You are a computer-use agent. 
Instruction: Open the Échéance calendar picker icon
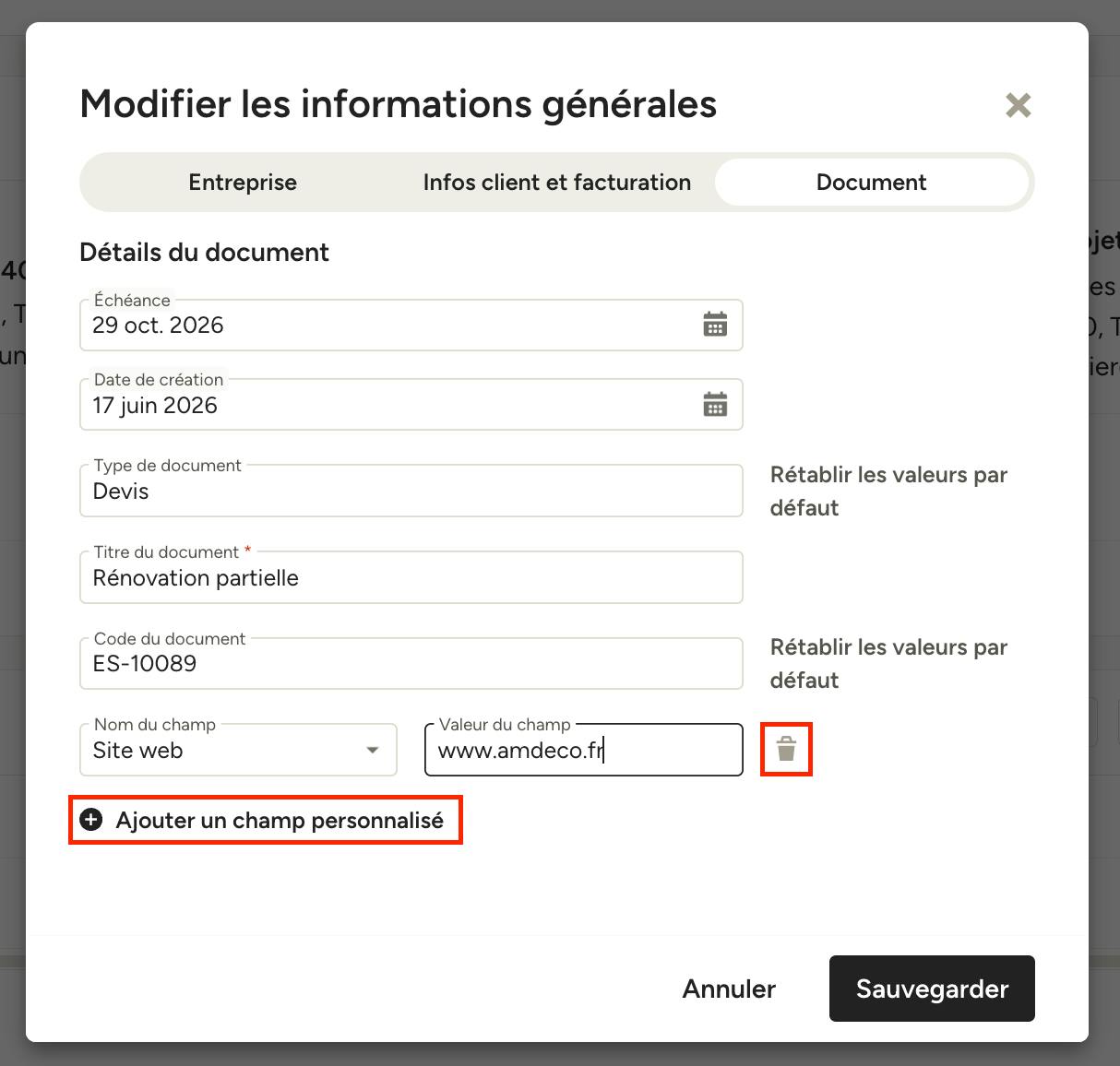click(x=715, y=325)
